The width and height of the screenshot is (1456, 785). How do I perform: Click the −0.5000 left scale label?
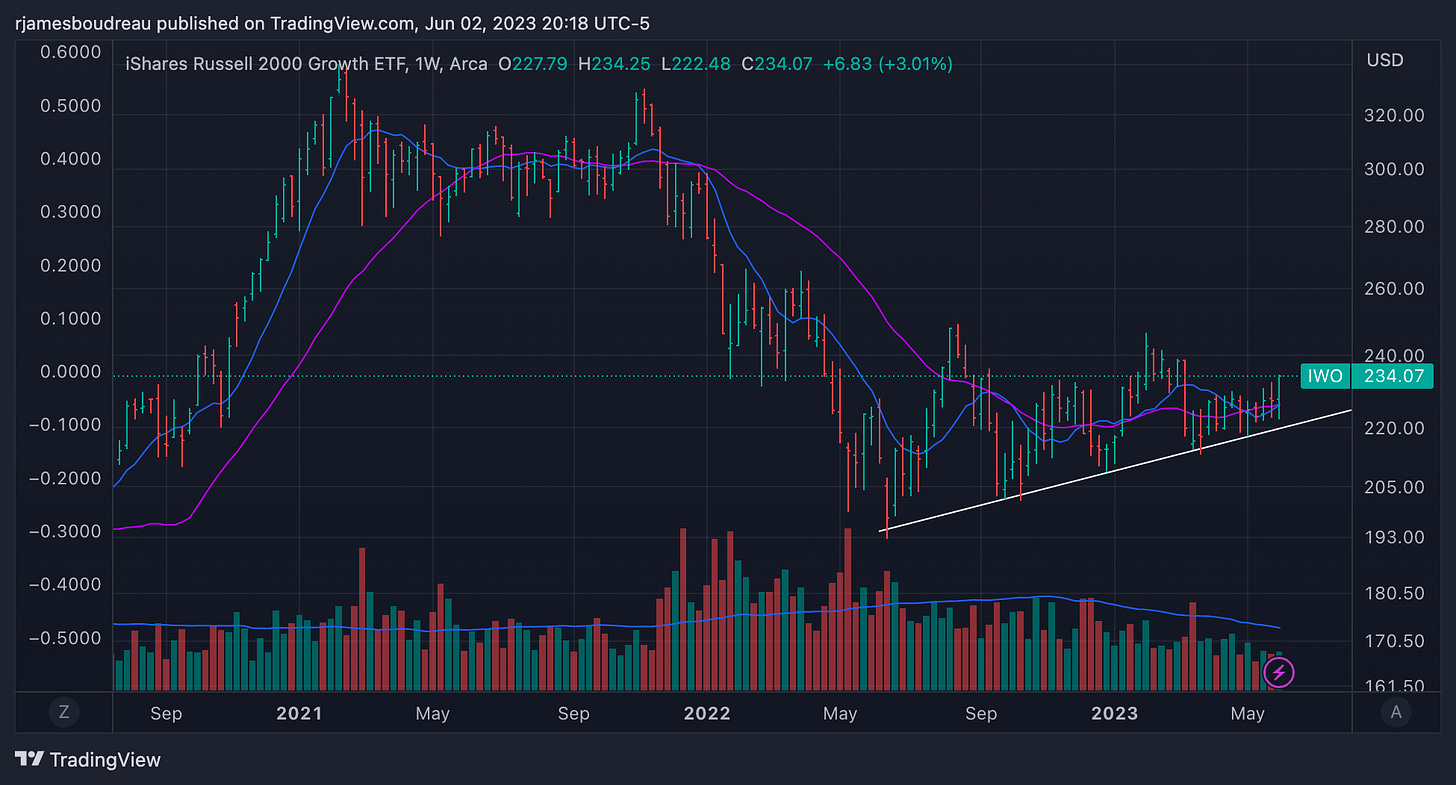pyautogui.click(x=65, y=638)
